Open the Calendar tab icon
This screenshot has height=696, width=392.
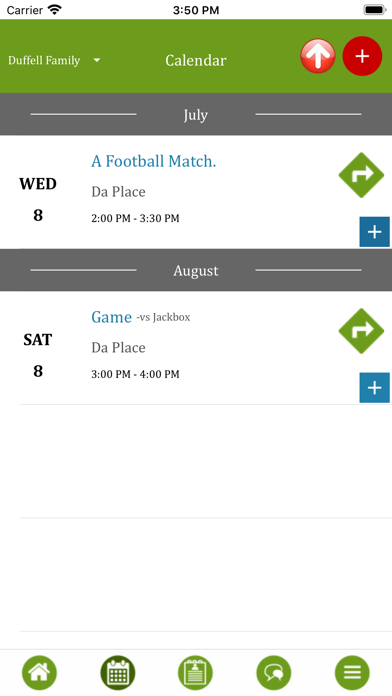coord(118,673)
